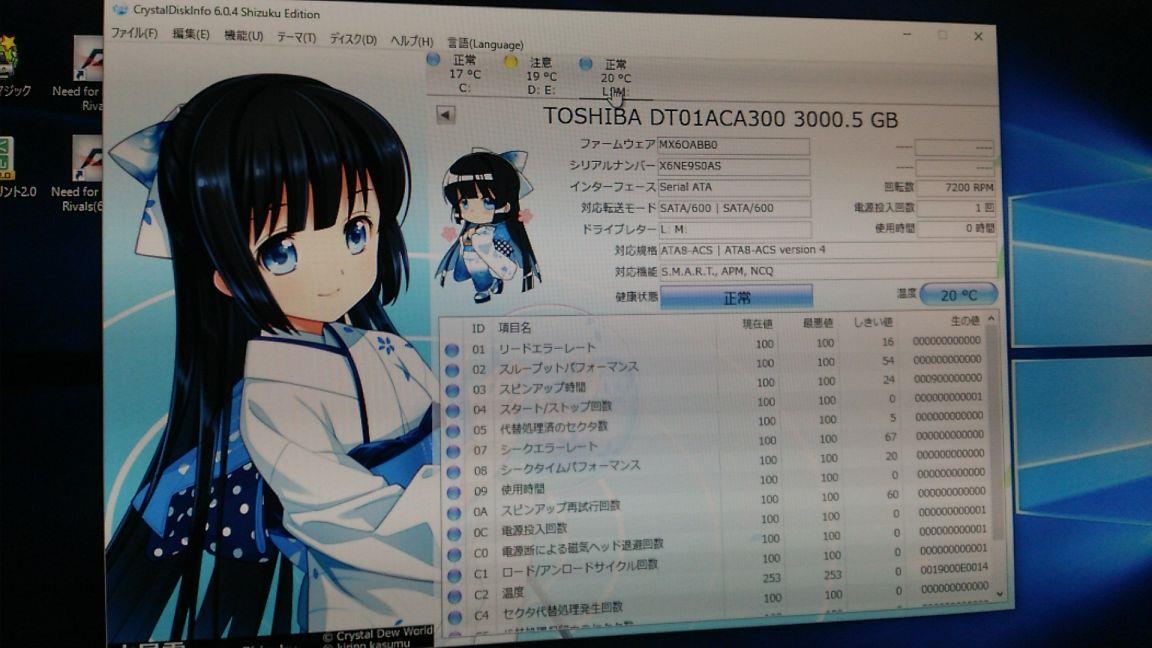Minimize the CrystalDiskInfo window
This screenshot has width=1152, height=648.
pos(907,34)
